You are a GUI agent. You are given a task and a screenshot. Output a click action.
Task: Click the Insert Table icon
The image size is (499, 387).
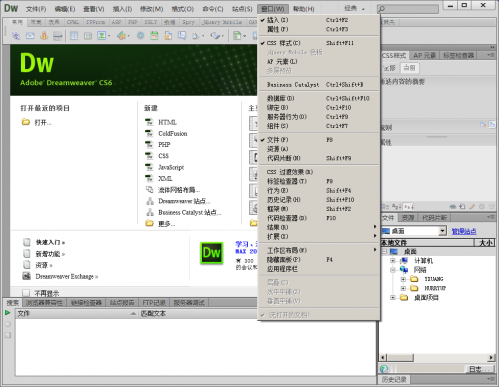pos(74,35)
